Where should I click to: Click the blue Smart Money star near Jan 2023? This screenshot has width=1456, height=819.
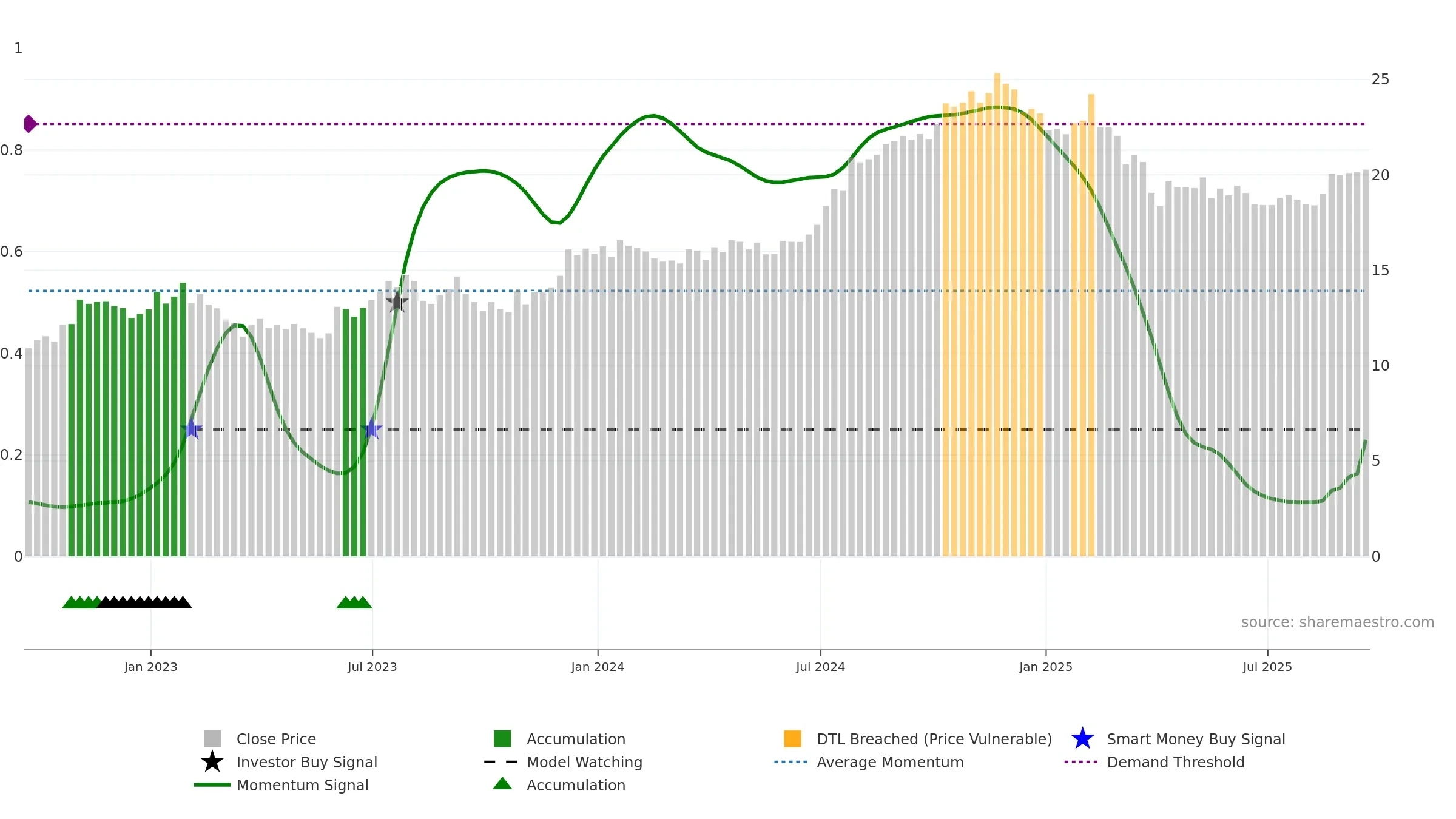pyautogui.click(x=191, y=429)
